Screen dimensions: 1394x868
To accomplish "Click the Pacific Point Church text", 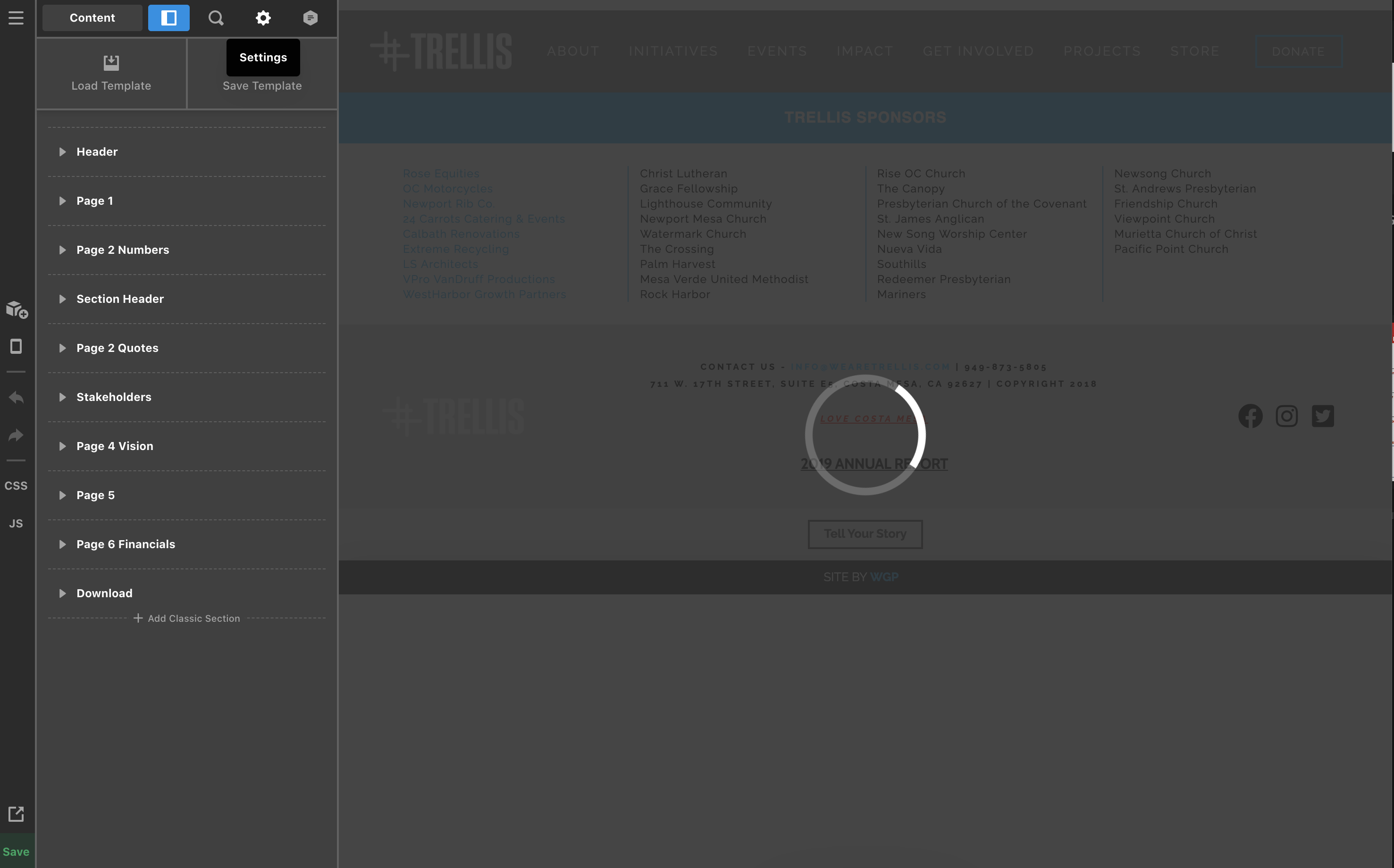I will [x=1171, y=249].
